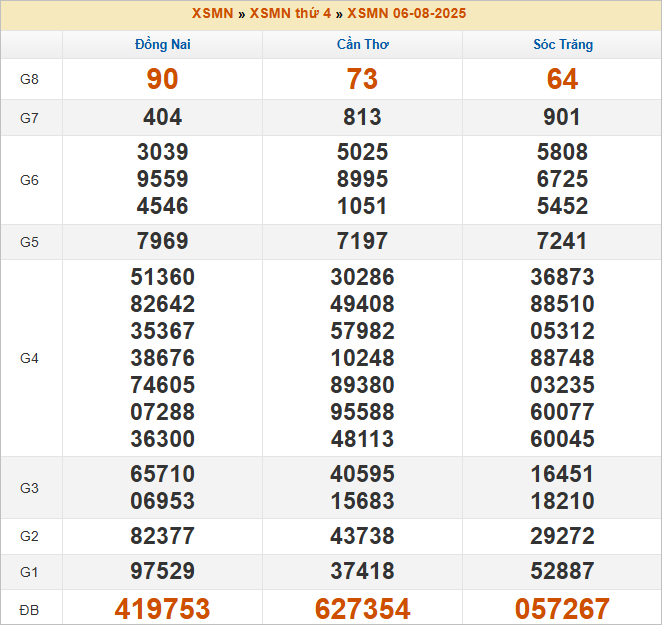Open the Sóc Trăng province link
The image size is (662, 625).
point(563,44)
